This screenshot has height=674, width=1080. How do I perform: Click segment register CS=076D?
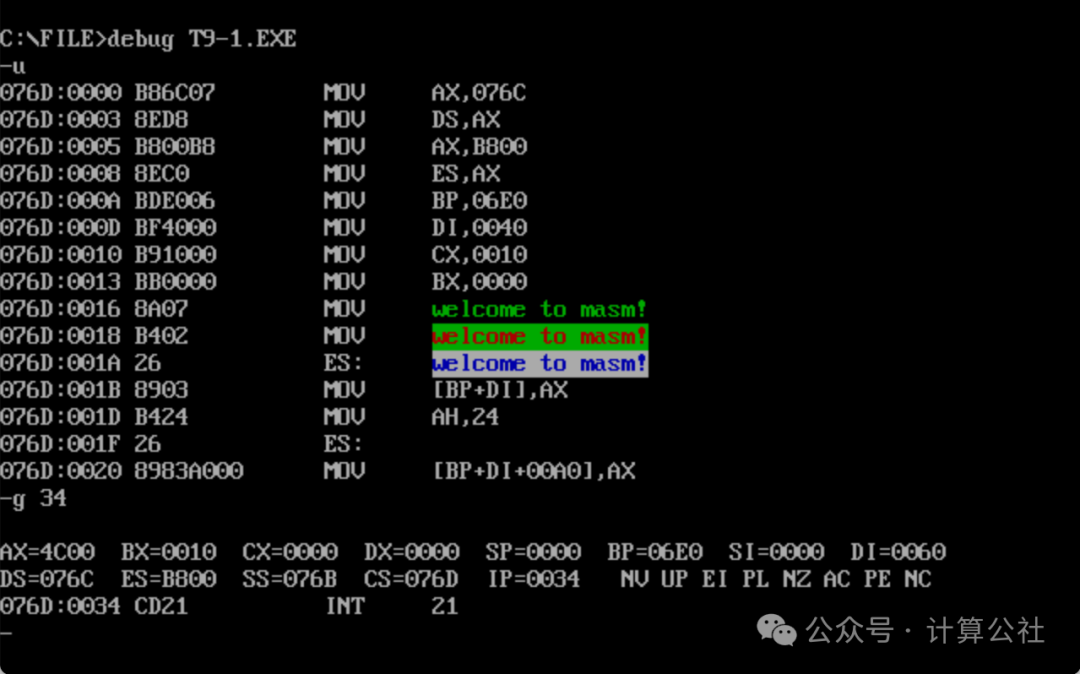[x=411, y=579]
